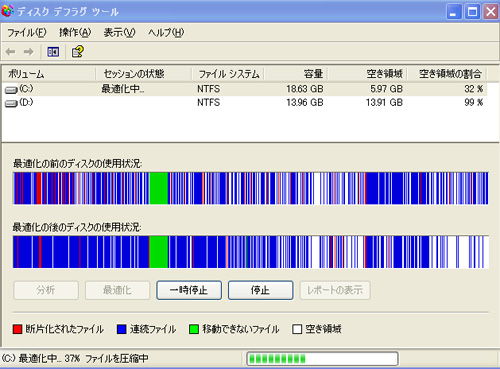This screenshot has width=500, height=369.
Task: Sort by セッションの状態 column header
Action: [x=144, y=74]
